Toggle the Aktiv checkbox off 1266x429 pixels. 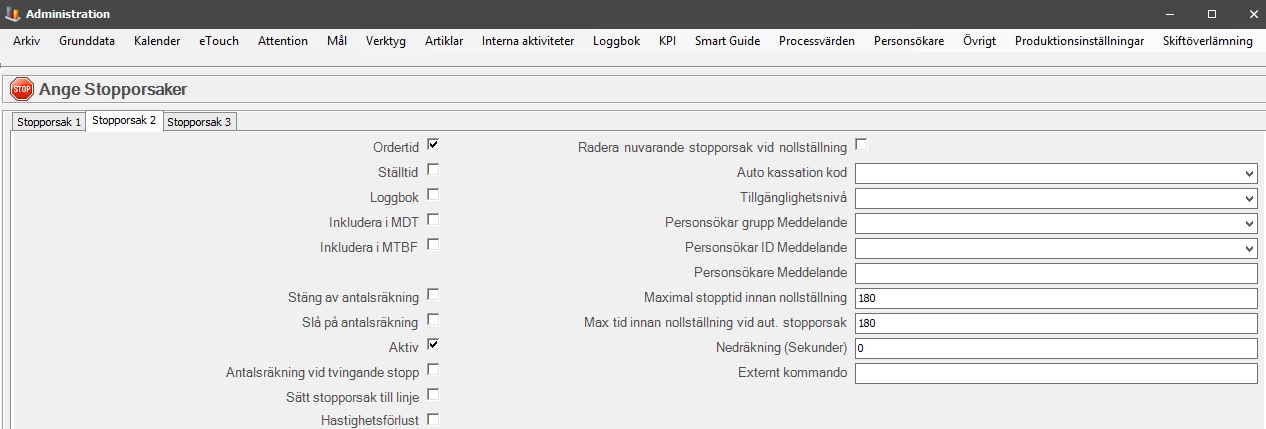(433, 345)
